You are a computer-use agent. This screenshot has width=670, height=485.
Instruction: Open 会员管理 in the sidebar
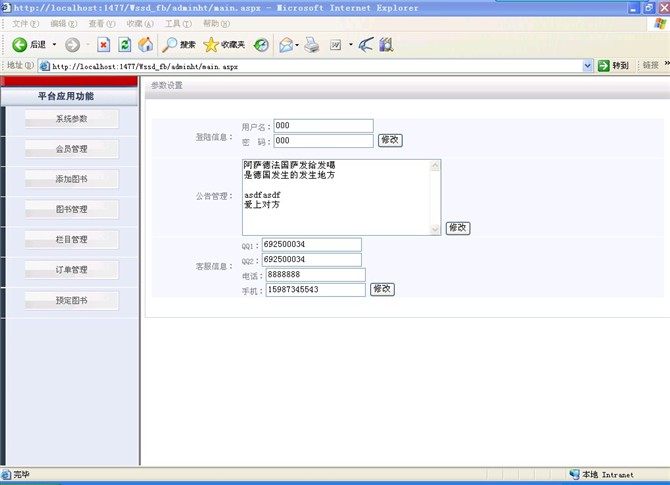pyautogui.click(x=71, y=149)
